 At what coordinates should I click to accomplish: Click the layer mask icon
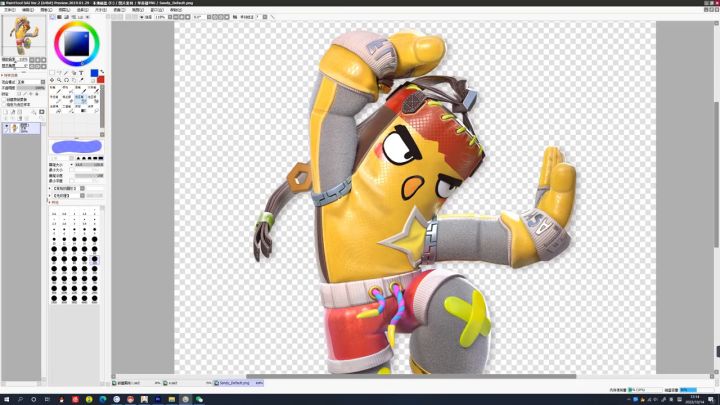42,112
